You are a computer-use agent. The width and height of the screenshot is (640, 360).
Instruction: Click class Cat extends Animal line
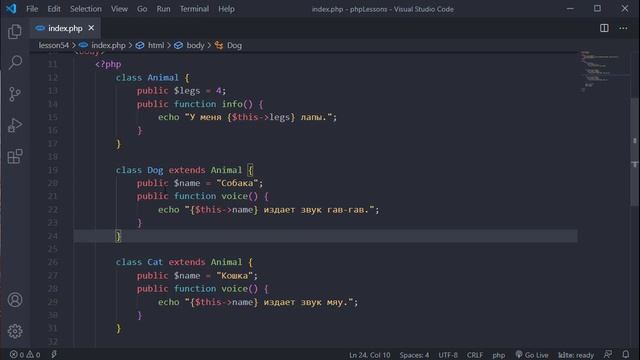coord(184,262)
